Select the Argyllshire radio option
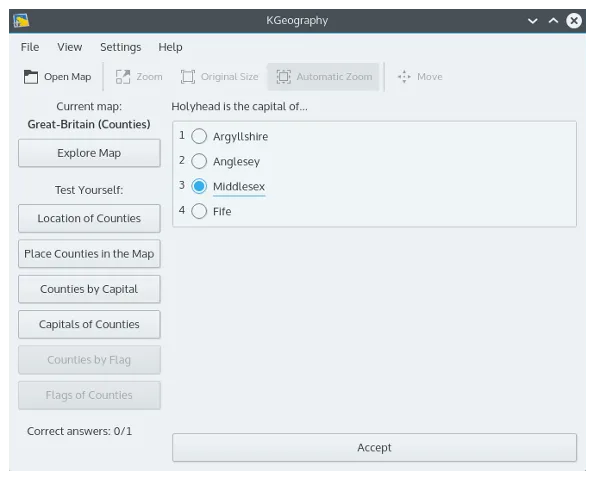Viewport: 600px width, 485px height. coord(199,136)
